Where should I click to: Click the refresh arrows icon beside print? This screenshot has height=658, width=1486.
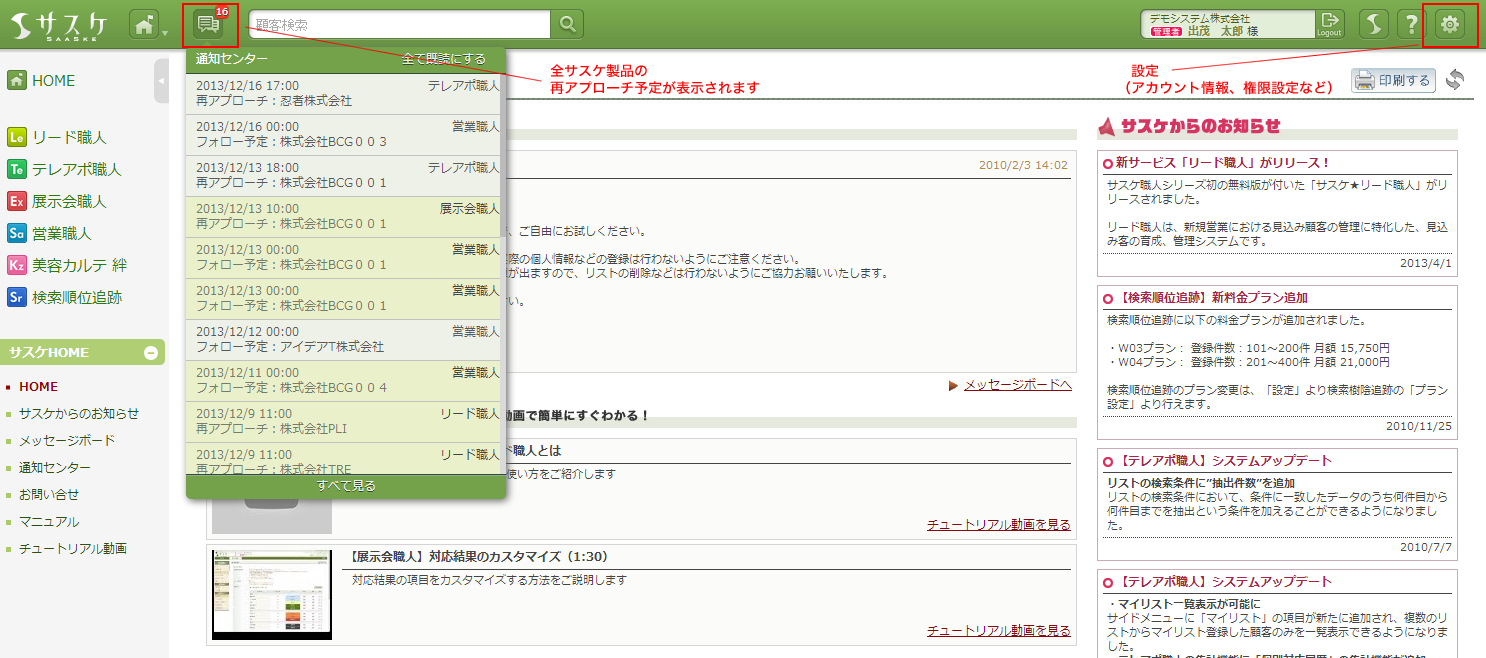(1455, 80)
